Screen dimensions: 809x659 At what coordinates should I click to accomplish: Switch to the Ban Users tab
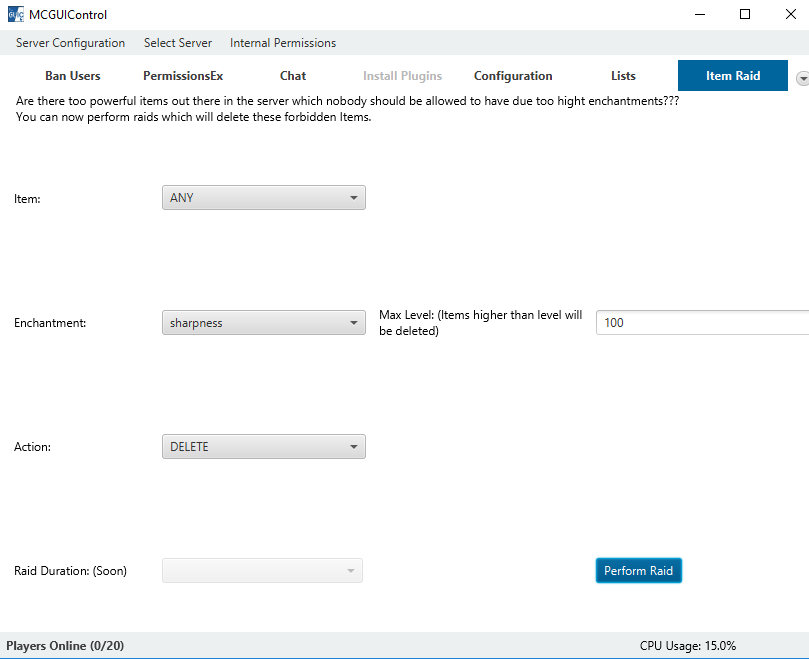click(x=73, y=76)
